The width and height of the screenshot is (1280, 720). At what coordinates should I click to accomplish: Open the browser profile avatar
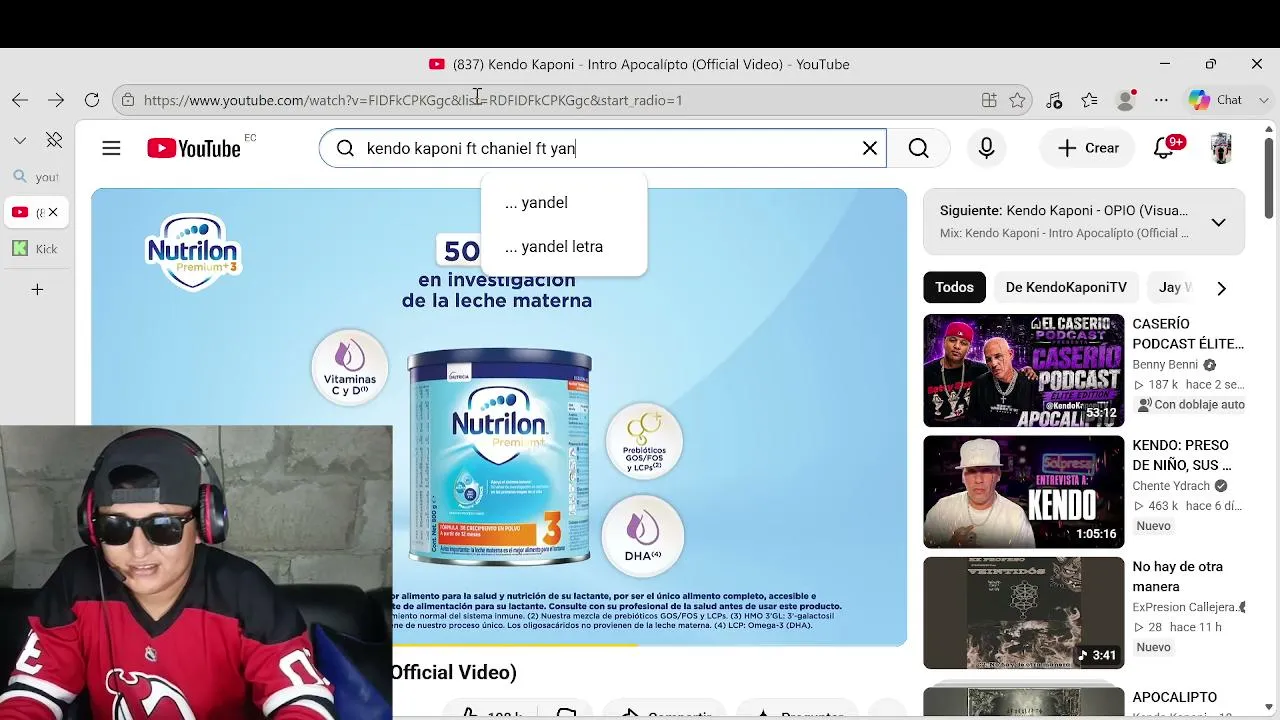1126,100
